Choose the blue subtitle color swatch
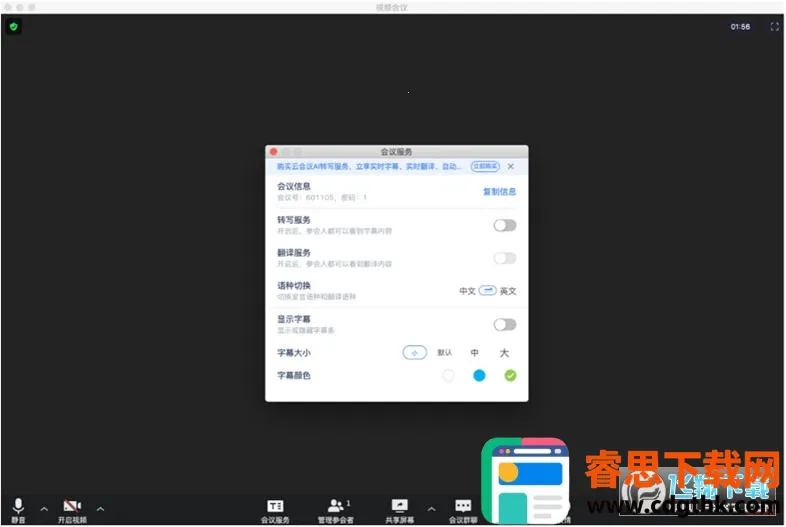This screenshot has height=527, width=786. [x=479, y=375]
